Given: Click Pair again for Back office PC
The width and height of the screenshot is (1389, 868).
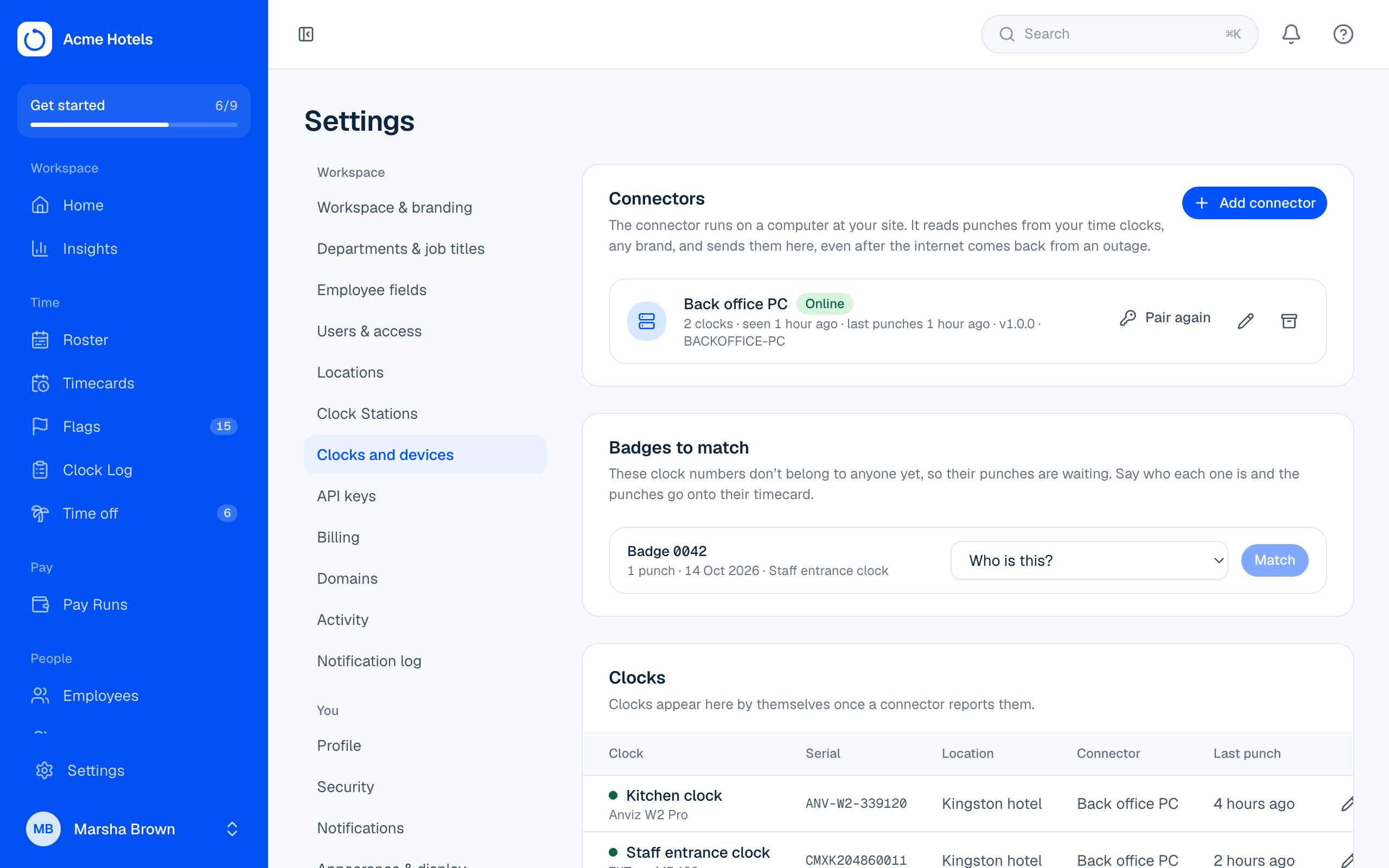Looking at the screenshot, I should pos(1164,317).
